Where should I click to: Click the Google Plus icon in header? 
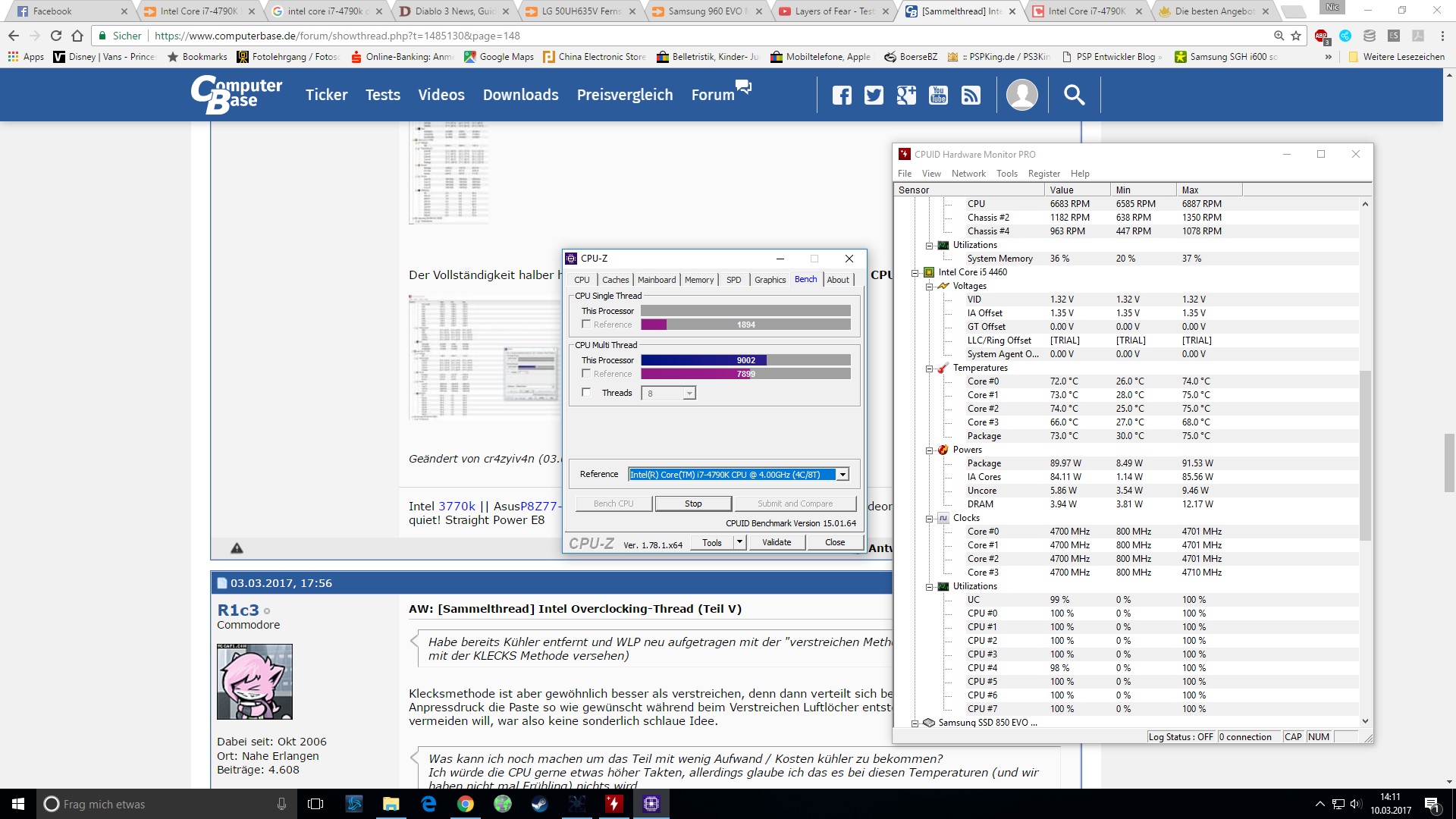[906, 95]
